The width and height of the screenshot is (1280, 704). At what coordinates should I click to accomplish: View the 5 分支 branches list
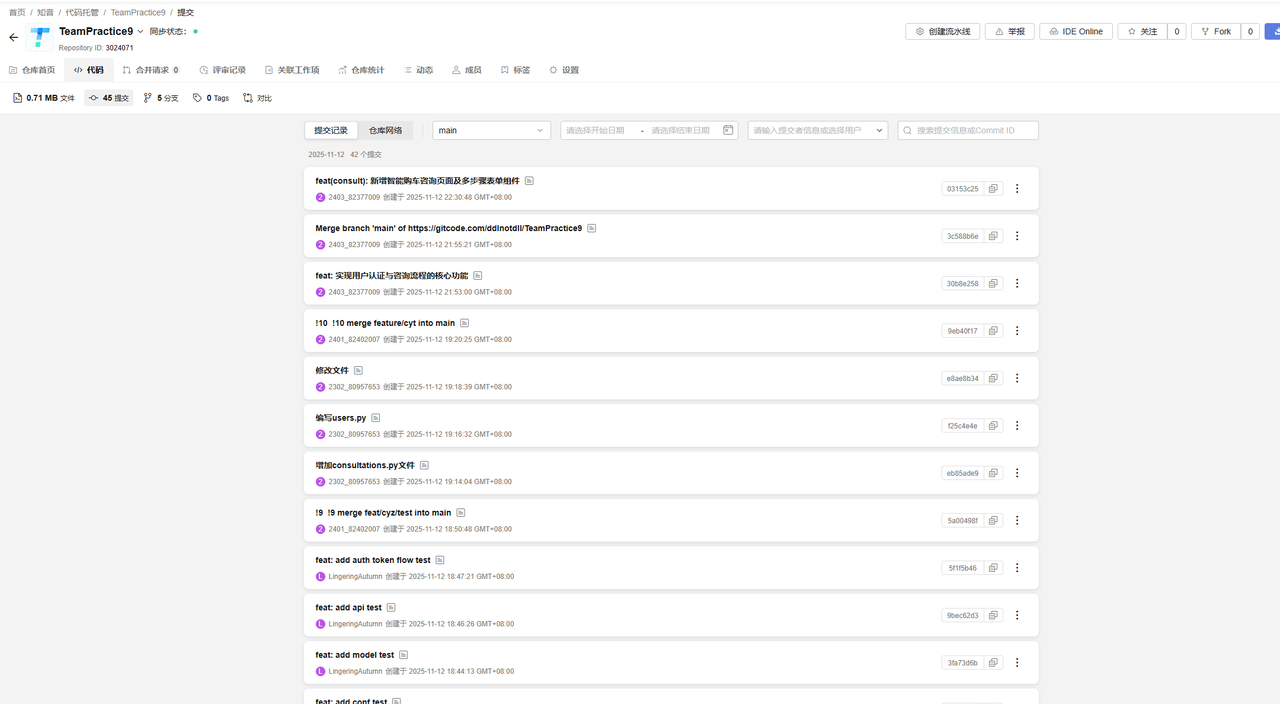coord(161,98)
